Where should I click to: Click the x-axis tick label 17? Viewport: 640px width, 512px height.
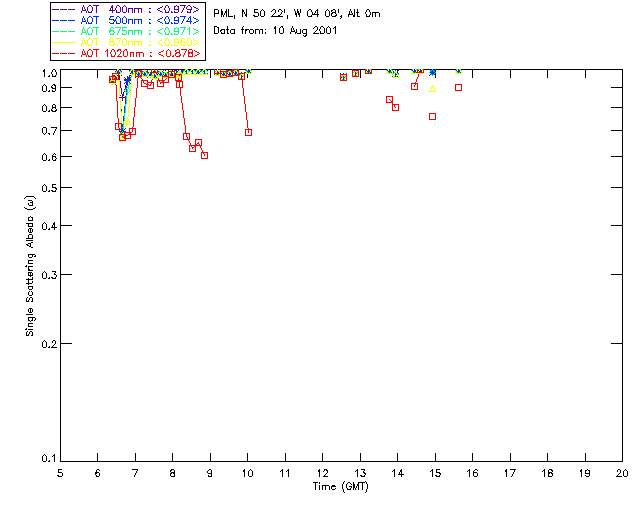click(x=510, y=473)
